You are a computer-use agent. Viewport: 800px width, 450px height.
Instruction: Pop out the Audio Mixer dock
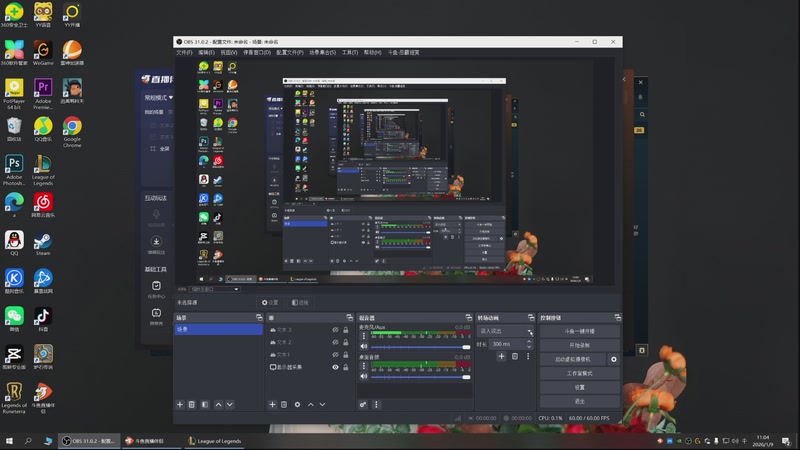[469, 318]
